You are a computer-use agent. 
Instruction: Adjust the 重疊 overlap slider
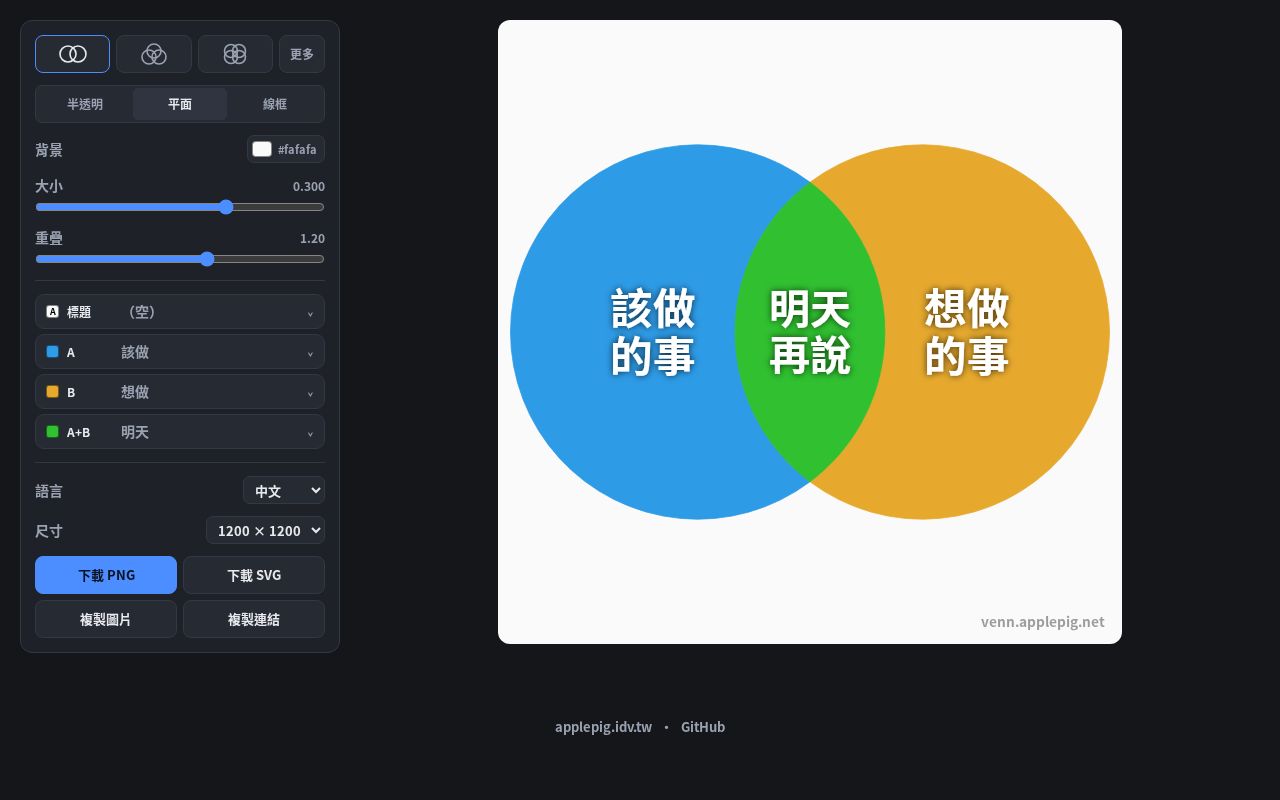point(180,259)
